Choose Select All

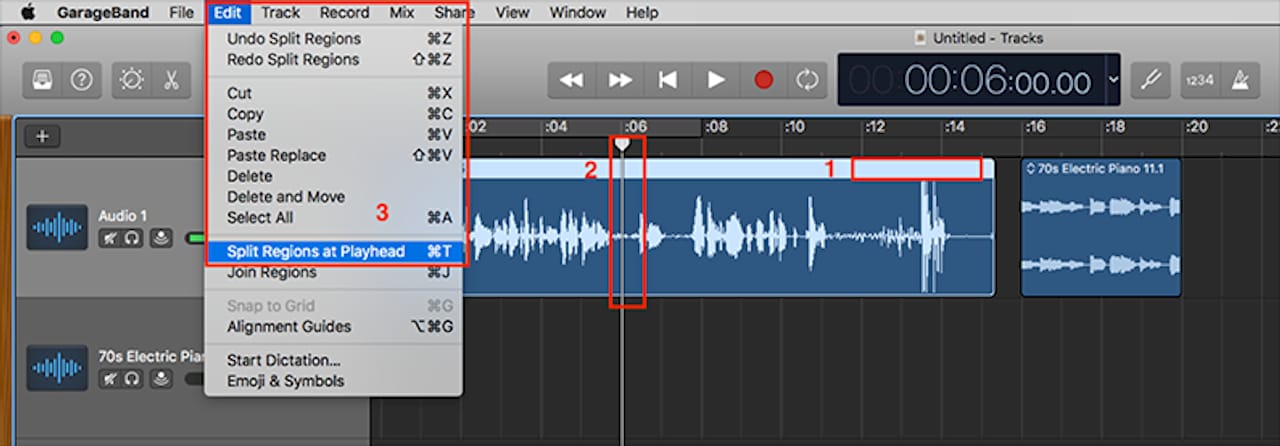coord(334,218)
